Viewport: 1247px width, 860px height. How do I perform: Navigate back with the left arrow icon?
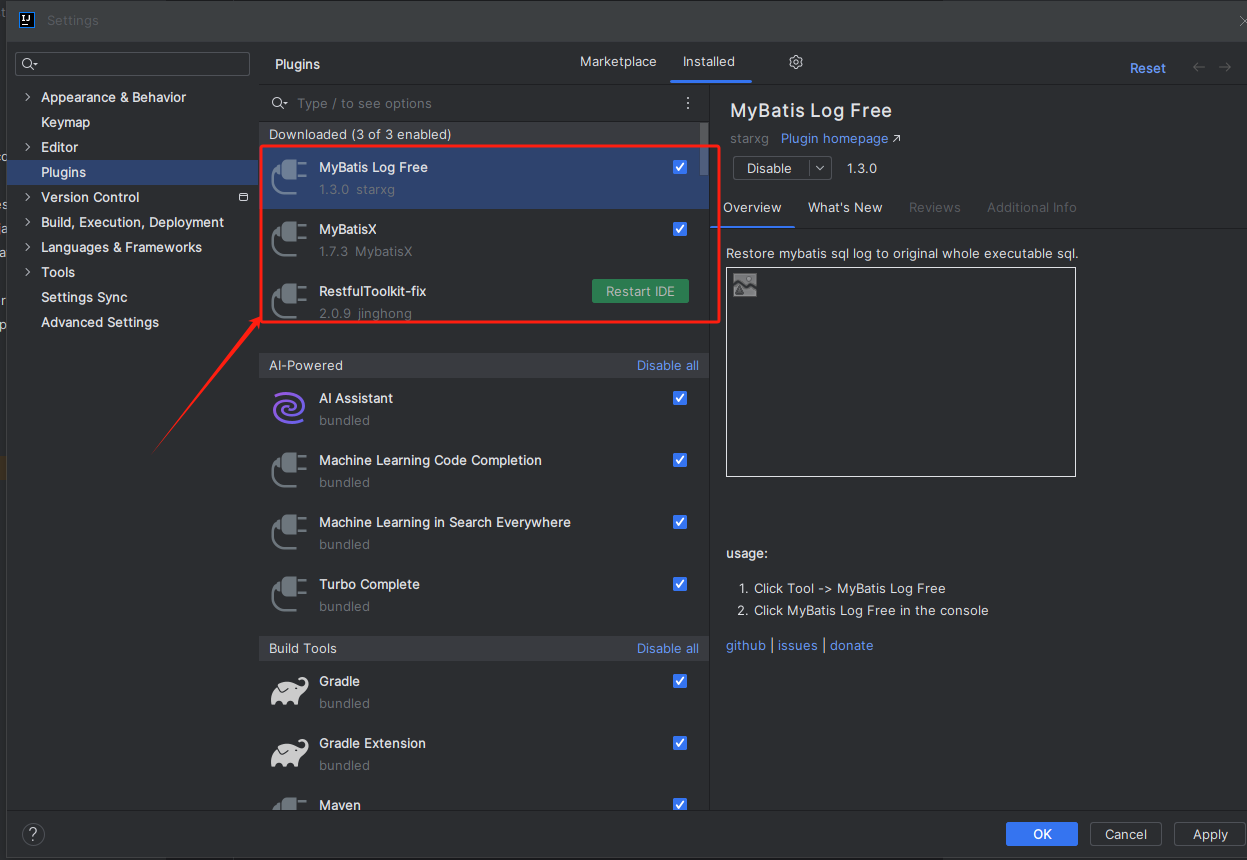click(x=1199, y=67)
